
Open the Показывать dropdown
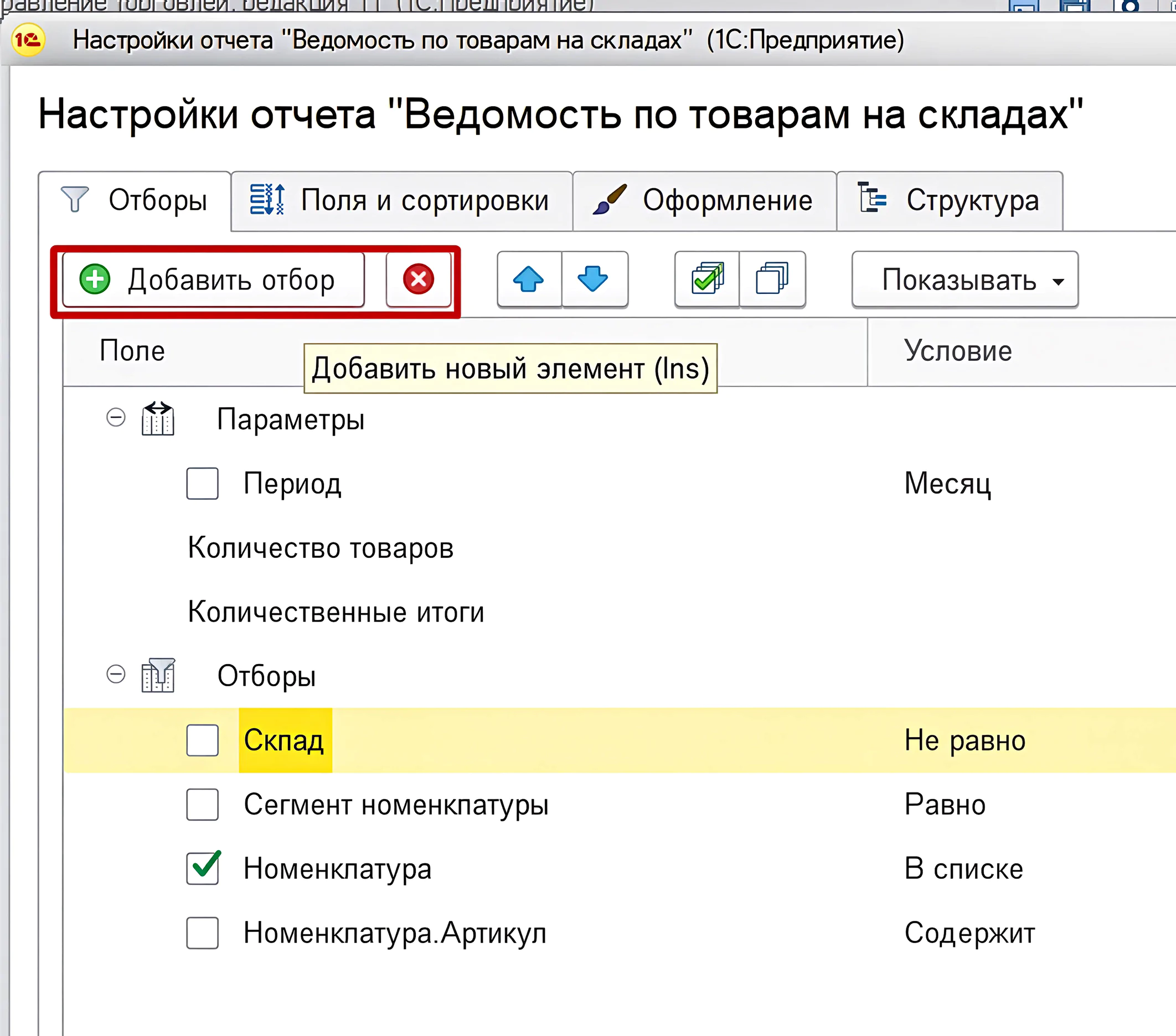[965, 280]
